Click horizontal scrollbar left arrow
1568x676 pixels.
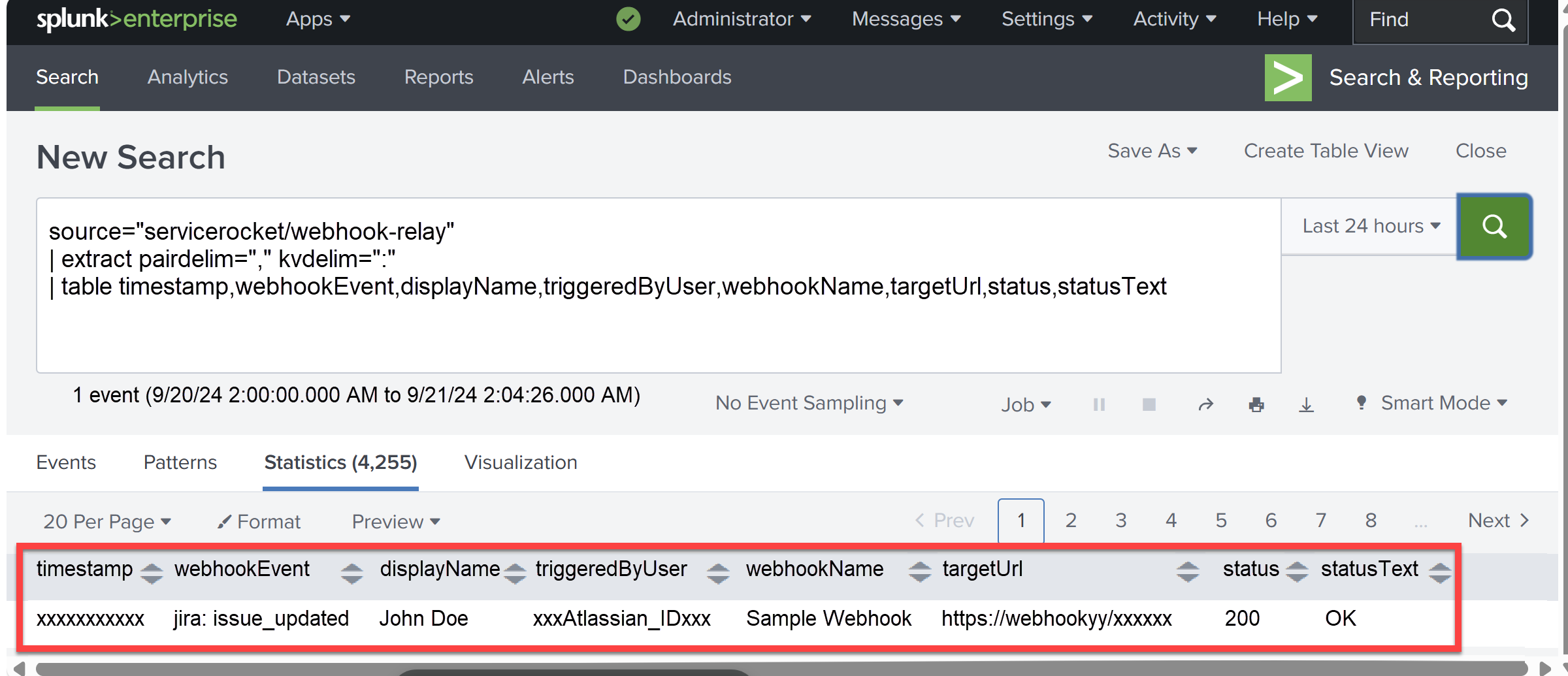pyautogui.click(x=19, y=668)
